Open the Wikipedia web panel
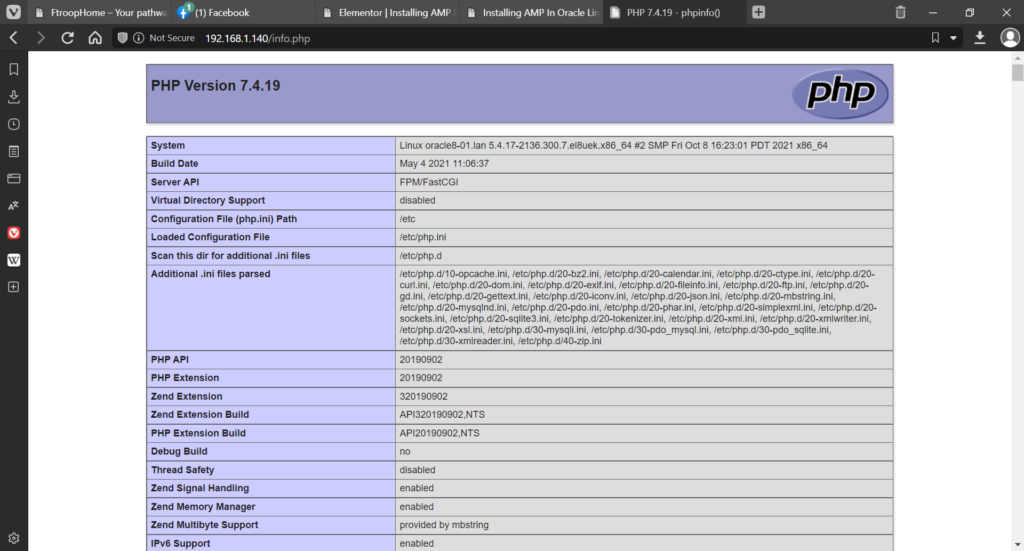 click(x=14, y=260)
